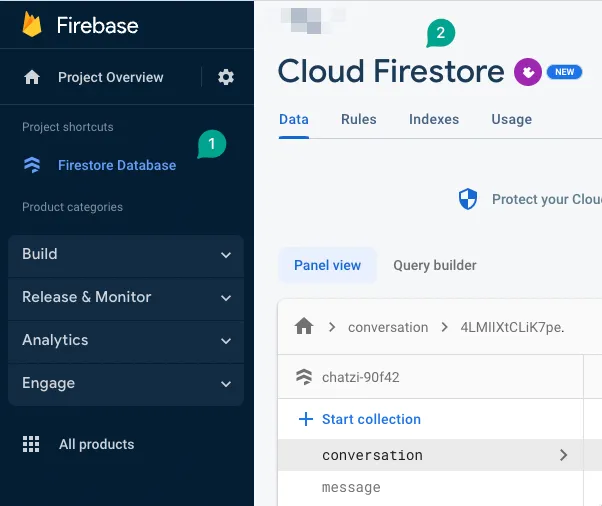602x506 pixels.
Task: Click the chatzi-90f42 database name
Action: [x=361, y=377]
